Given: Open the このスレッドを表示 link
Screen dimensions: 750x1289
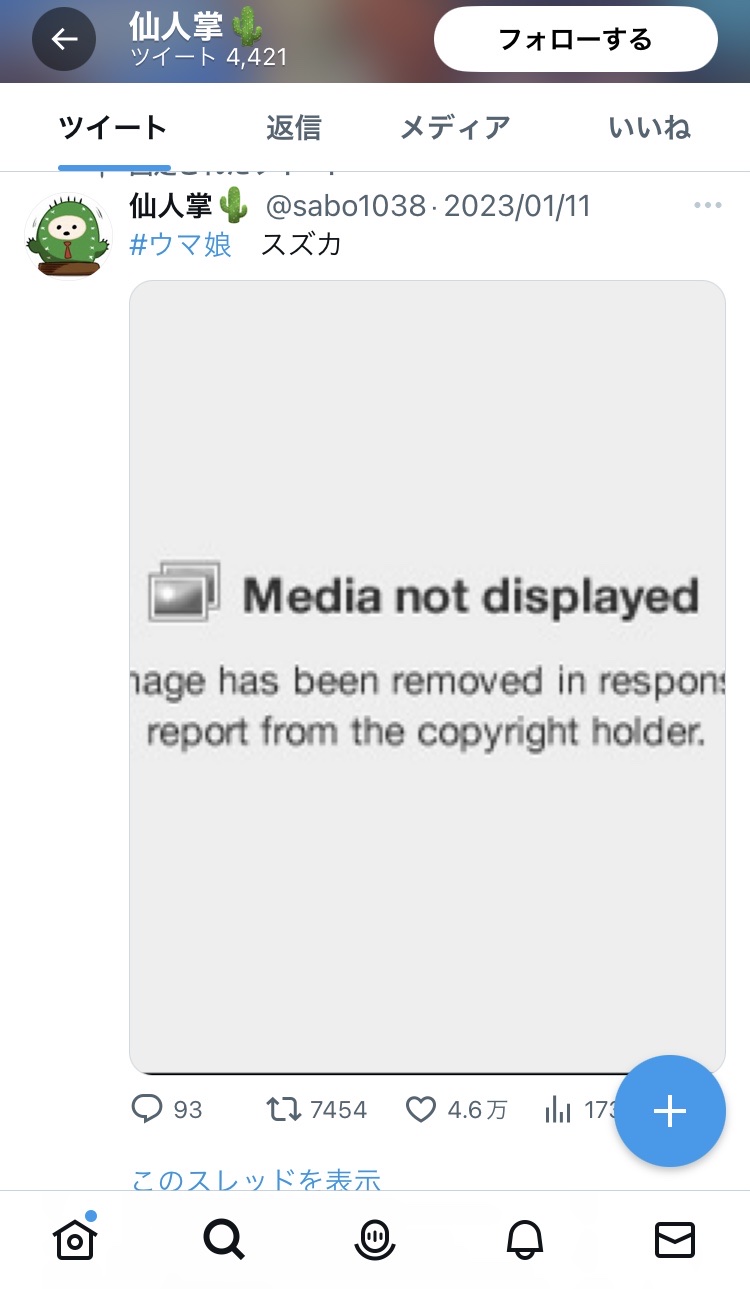Looking at the screenshot, I should [x=256, y=1180].
